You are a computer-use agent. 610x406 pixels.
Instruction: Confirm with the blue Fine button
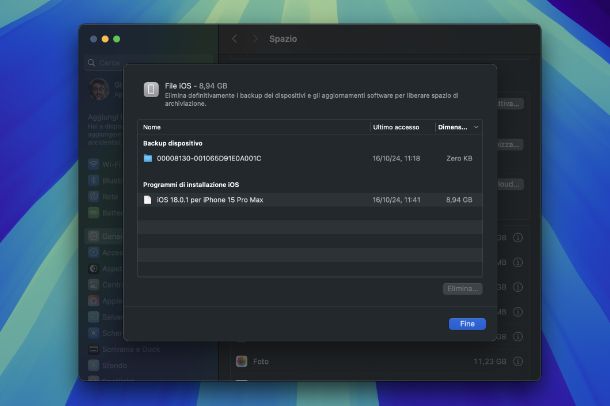point(467,324)
